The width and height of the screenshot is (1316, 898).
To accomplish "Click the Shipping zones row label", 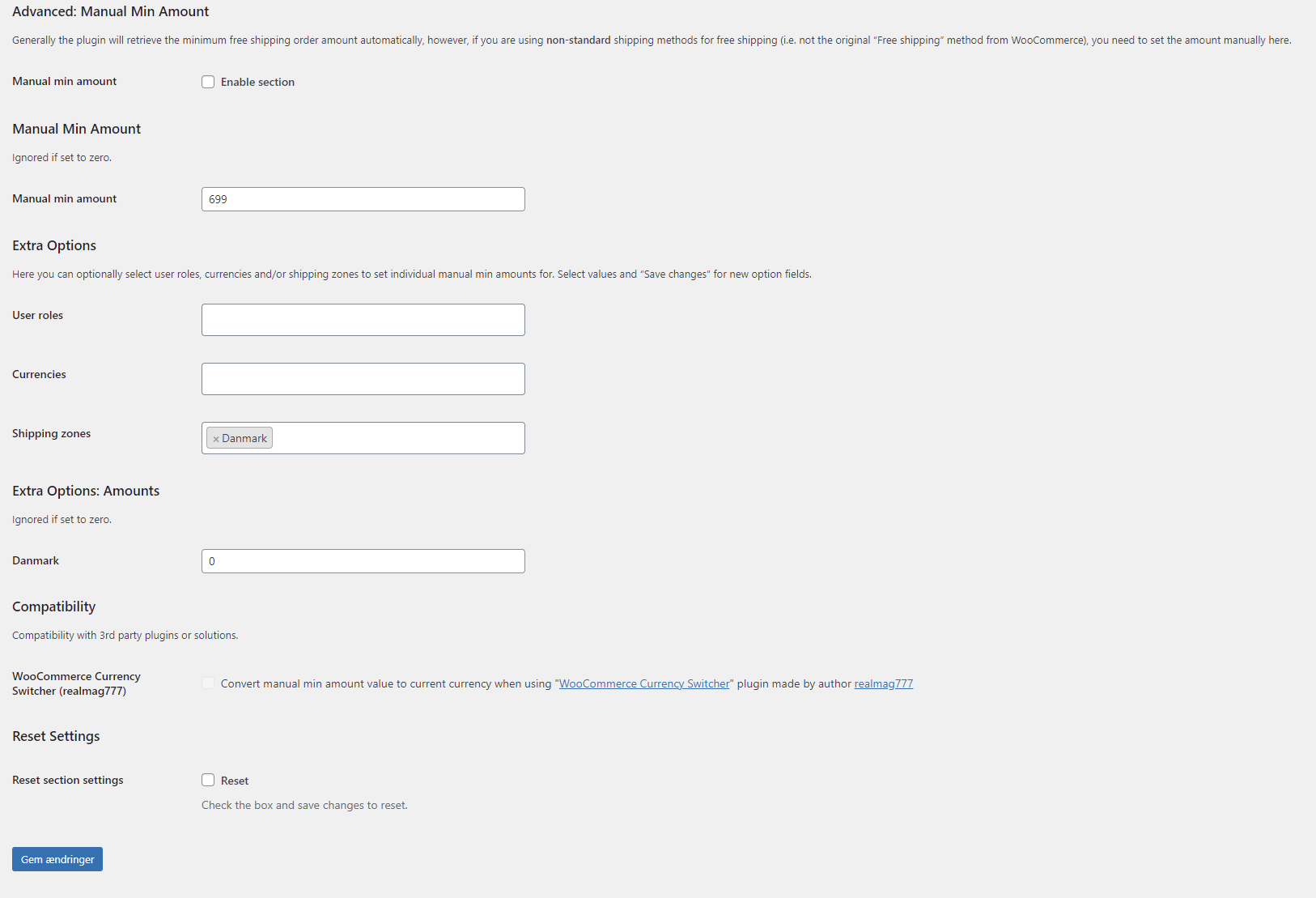I will coord(51,433).
